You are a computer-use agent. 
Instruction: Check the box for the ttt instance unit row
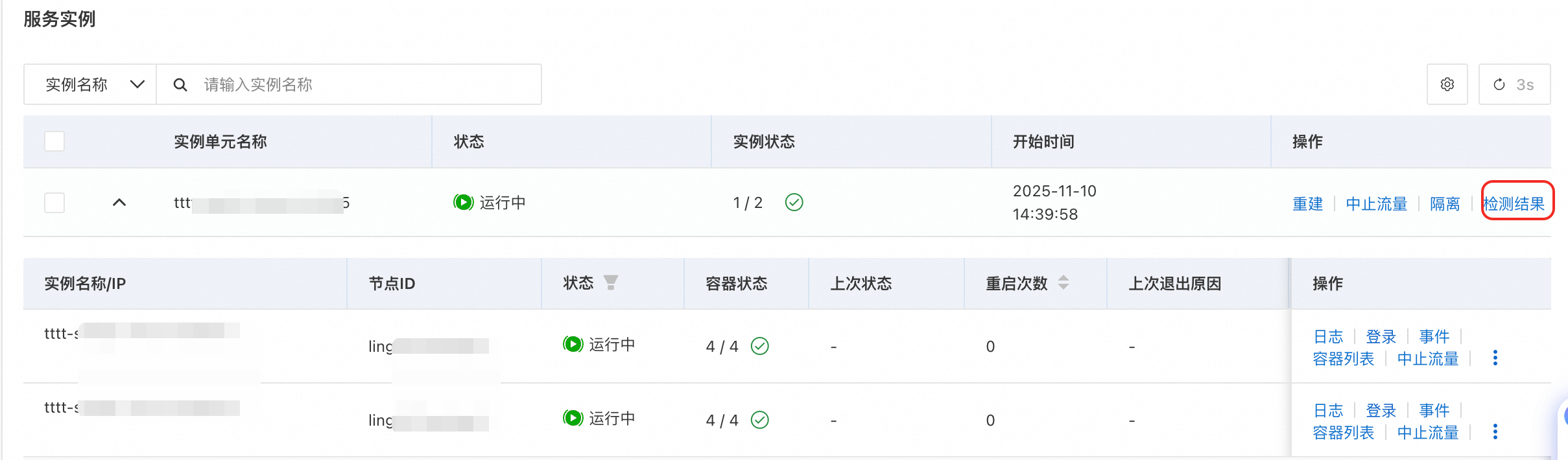click(x=54, y=203)
